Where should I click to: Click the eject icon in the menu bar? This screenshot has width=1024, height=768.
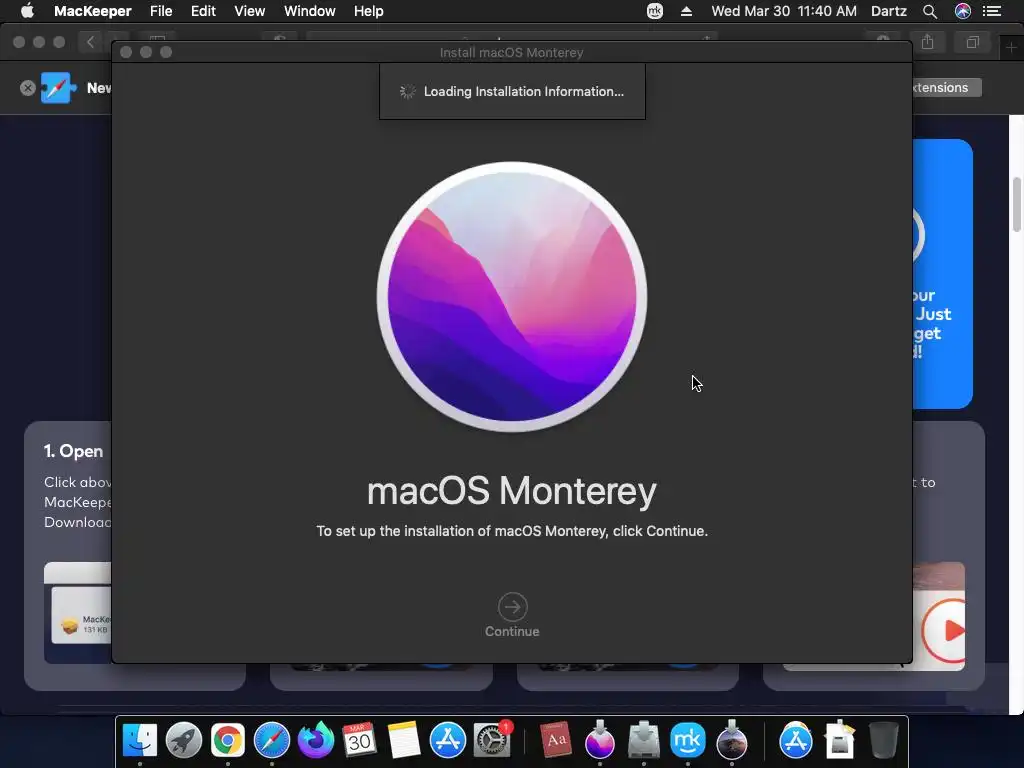(686, 11)
